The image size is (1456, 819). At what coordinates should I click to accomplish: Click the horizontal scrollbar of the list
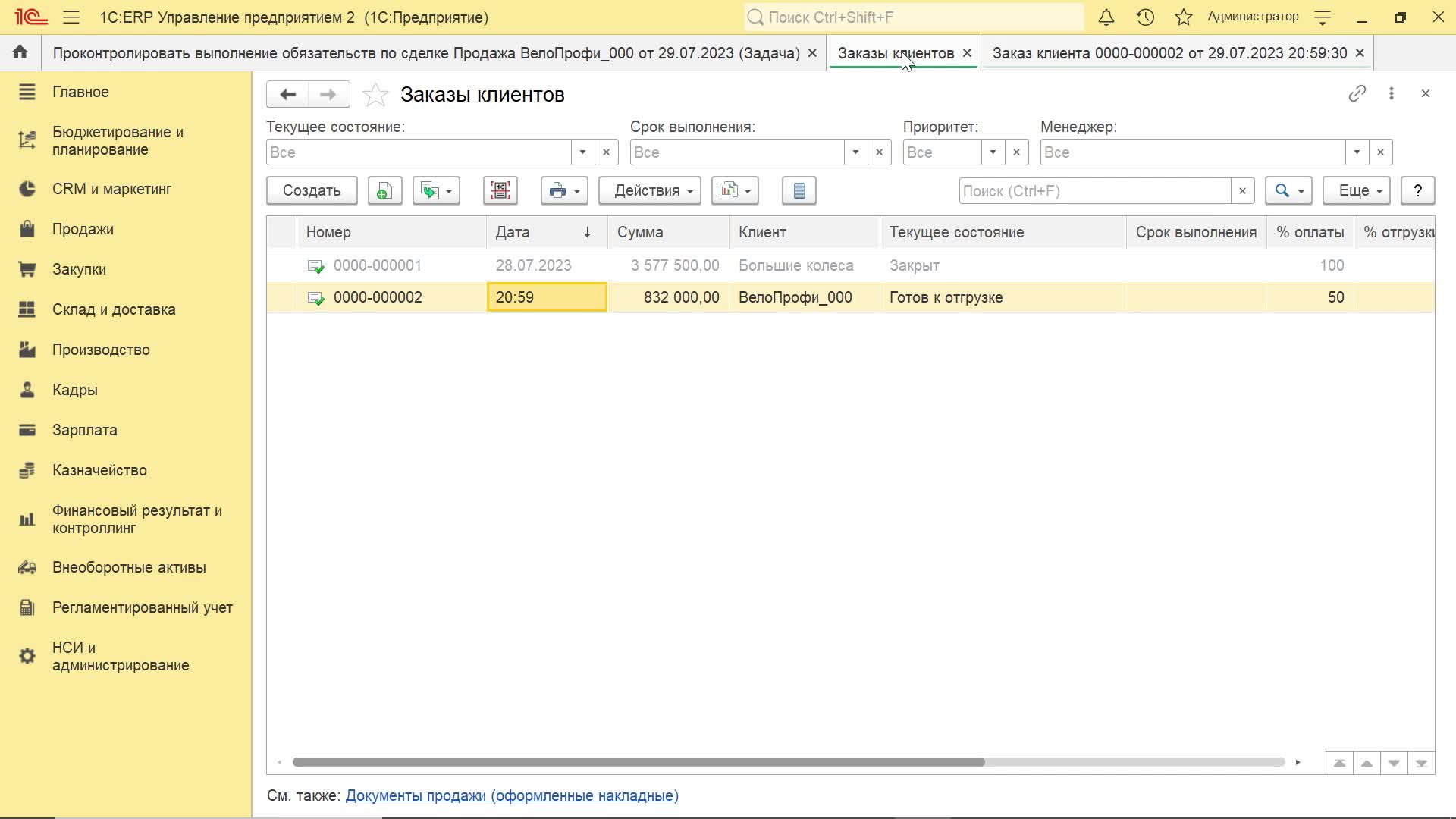point(639,762)
